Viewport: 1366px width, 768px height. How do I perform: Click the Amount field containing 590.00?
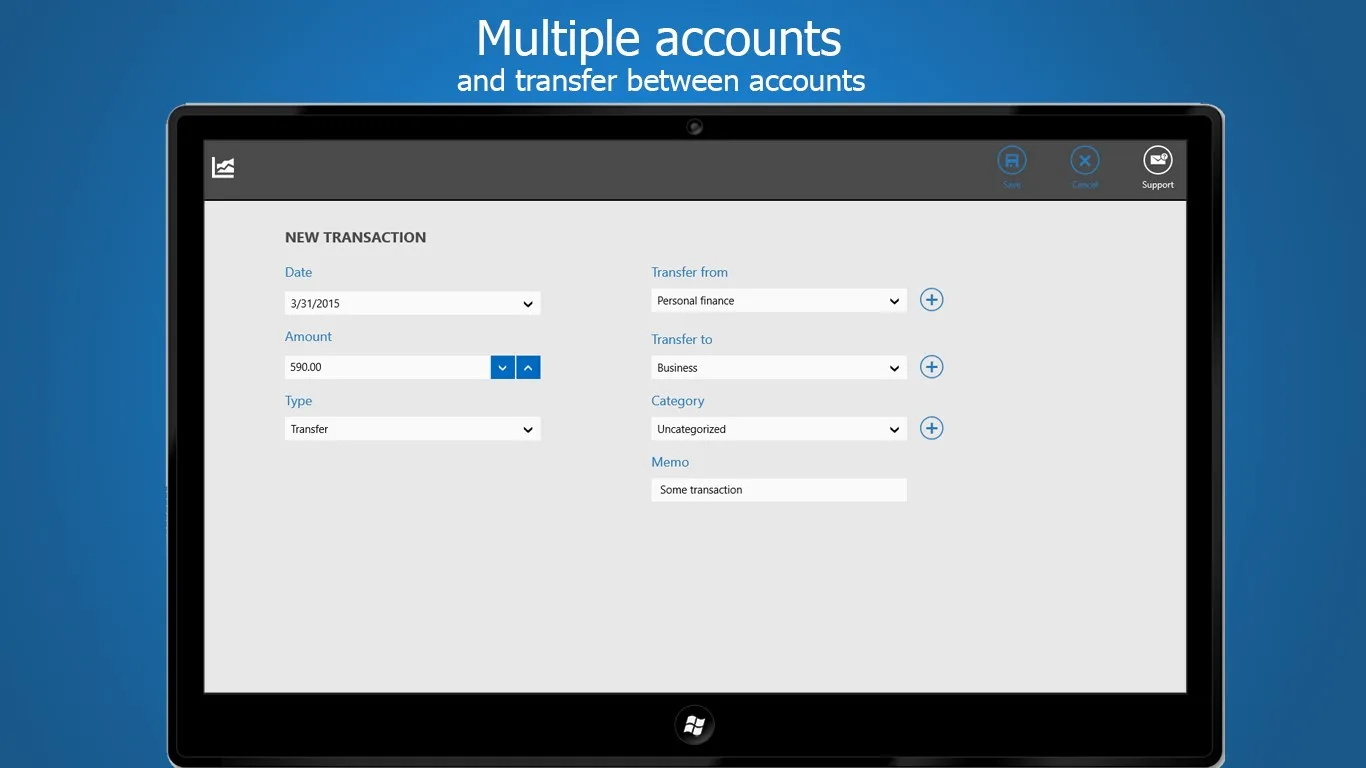click(388, 367)
